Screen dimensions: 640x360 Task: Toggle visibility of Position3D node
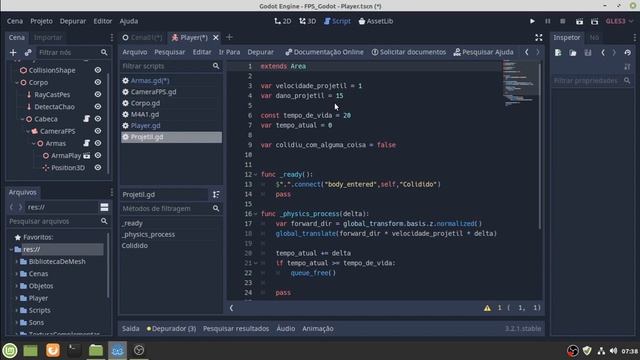(98, 168)
